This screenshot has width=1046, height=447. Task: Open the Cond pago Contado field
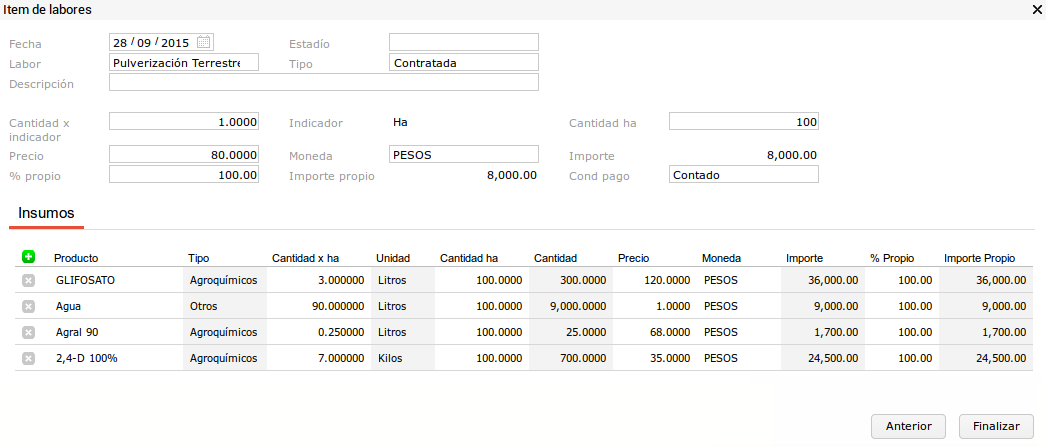[743, 174]
